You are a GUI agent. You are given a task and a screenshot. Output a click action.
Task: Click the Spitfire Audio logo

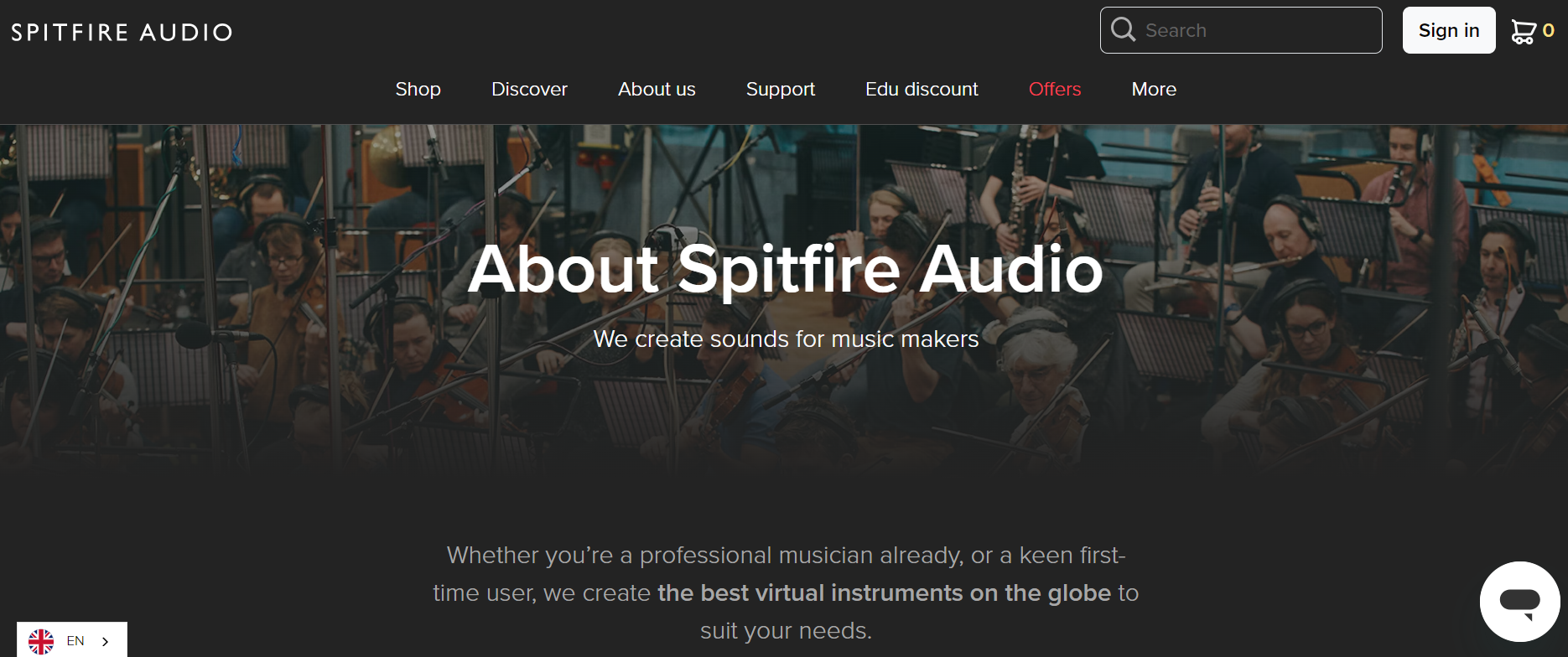point(122,32)
